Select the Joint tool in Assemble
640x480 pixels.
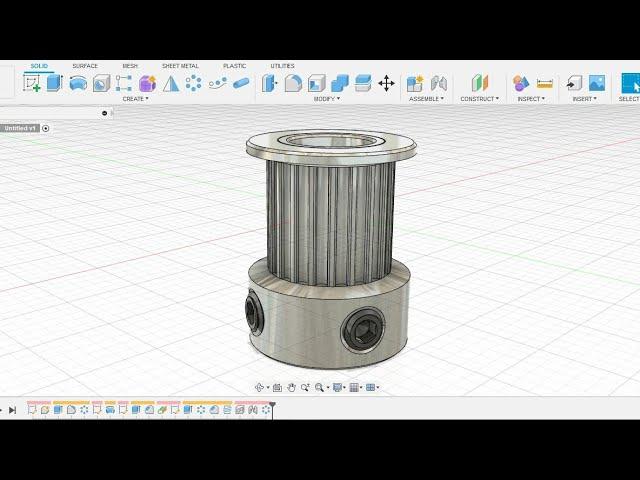[x=439, y=83]
